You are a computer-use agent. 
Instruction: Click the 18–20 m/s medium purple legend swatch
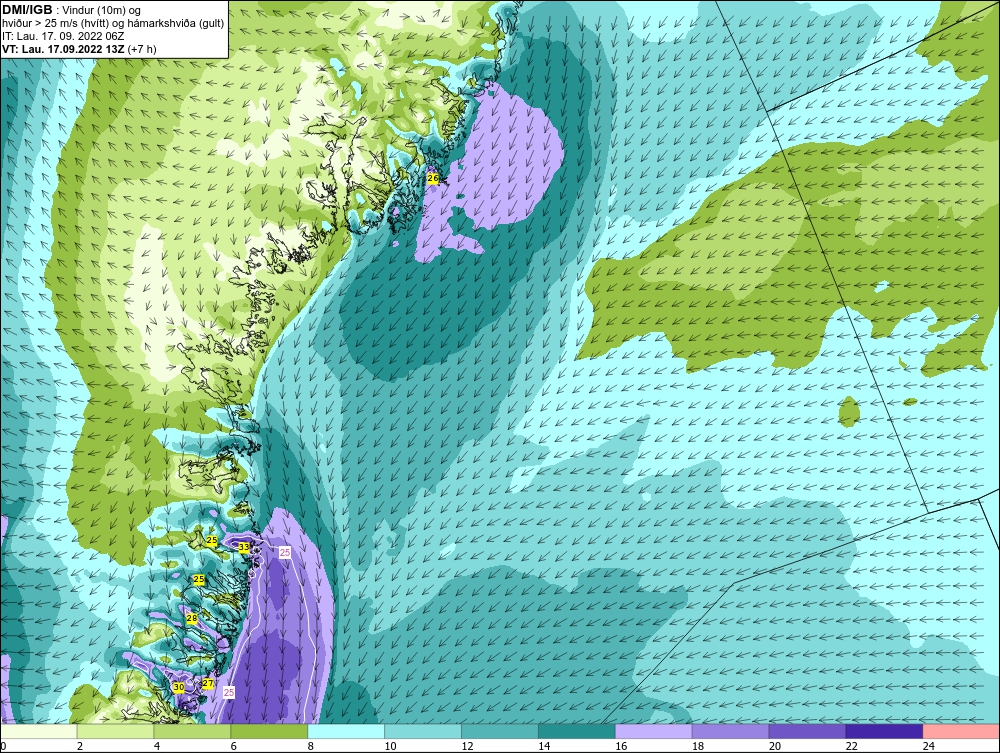click(730, 731)
